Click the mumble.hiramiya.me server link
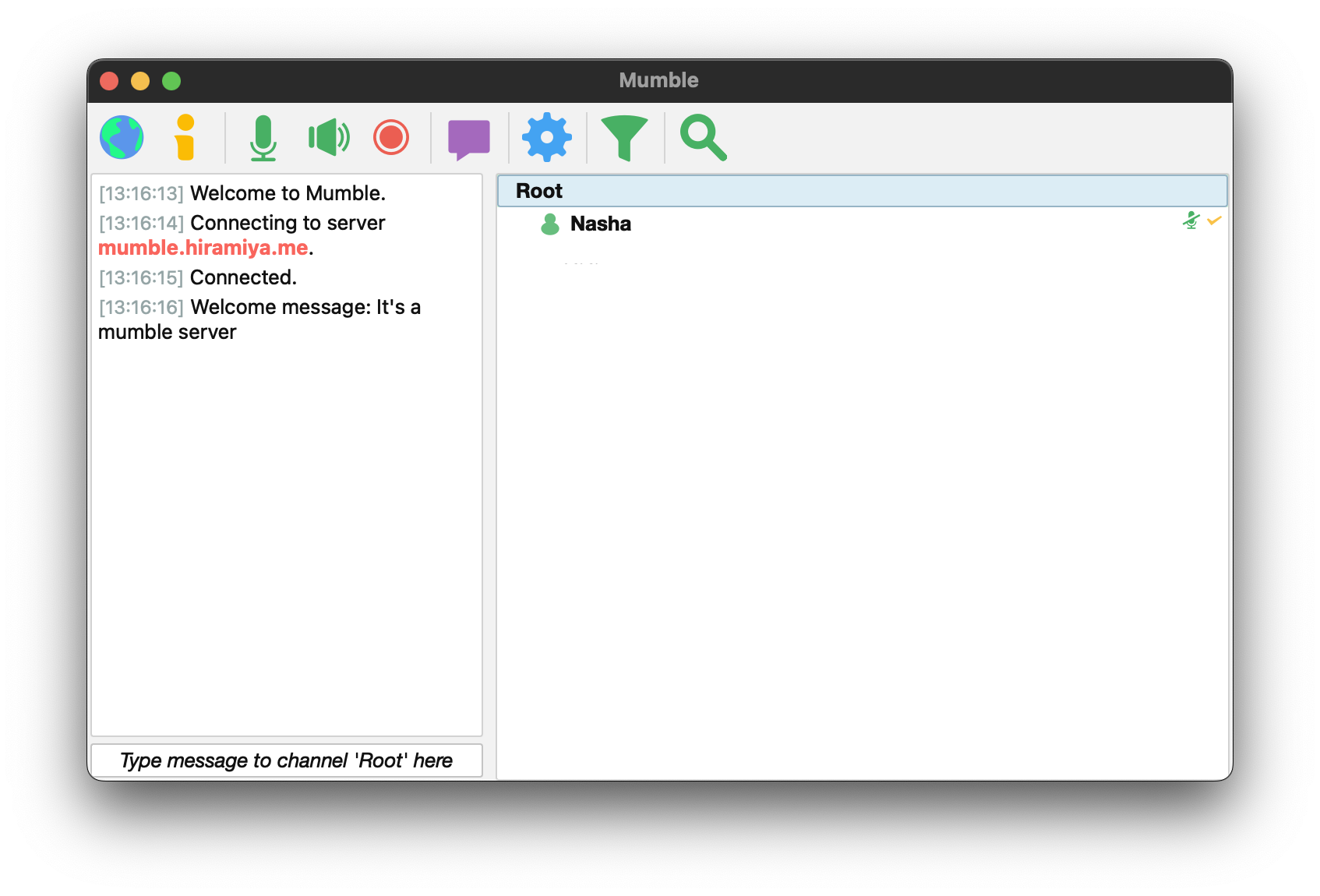The height and width of the screenshot is (896, 1320). pos(203,248)
